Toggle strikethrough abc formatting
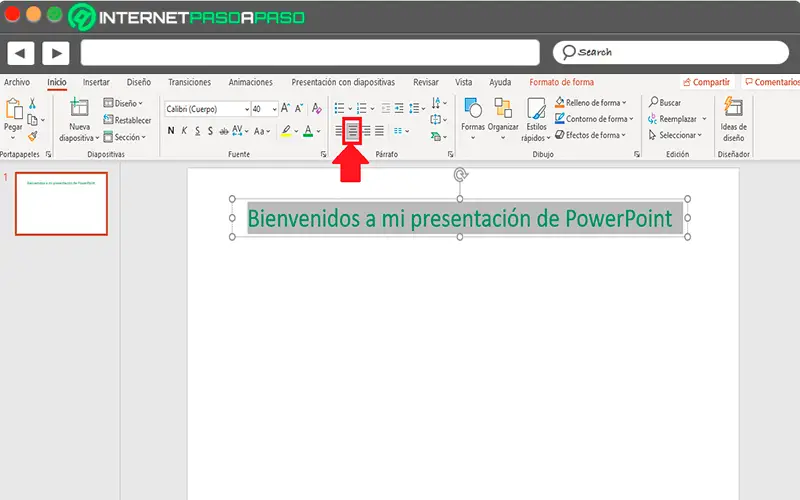The width and height of the screenshot is (800, 500). tap(223, 131)
